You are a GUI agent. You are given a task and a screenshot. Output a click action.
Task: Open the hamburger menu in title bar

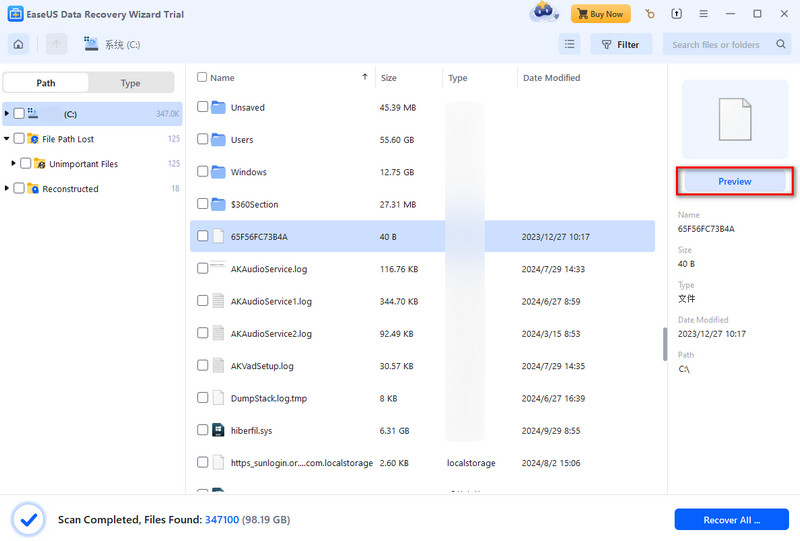click(704, 14)
